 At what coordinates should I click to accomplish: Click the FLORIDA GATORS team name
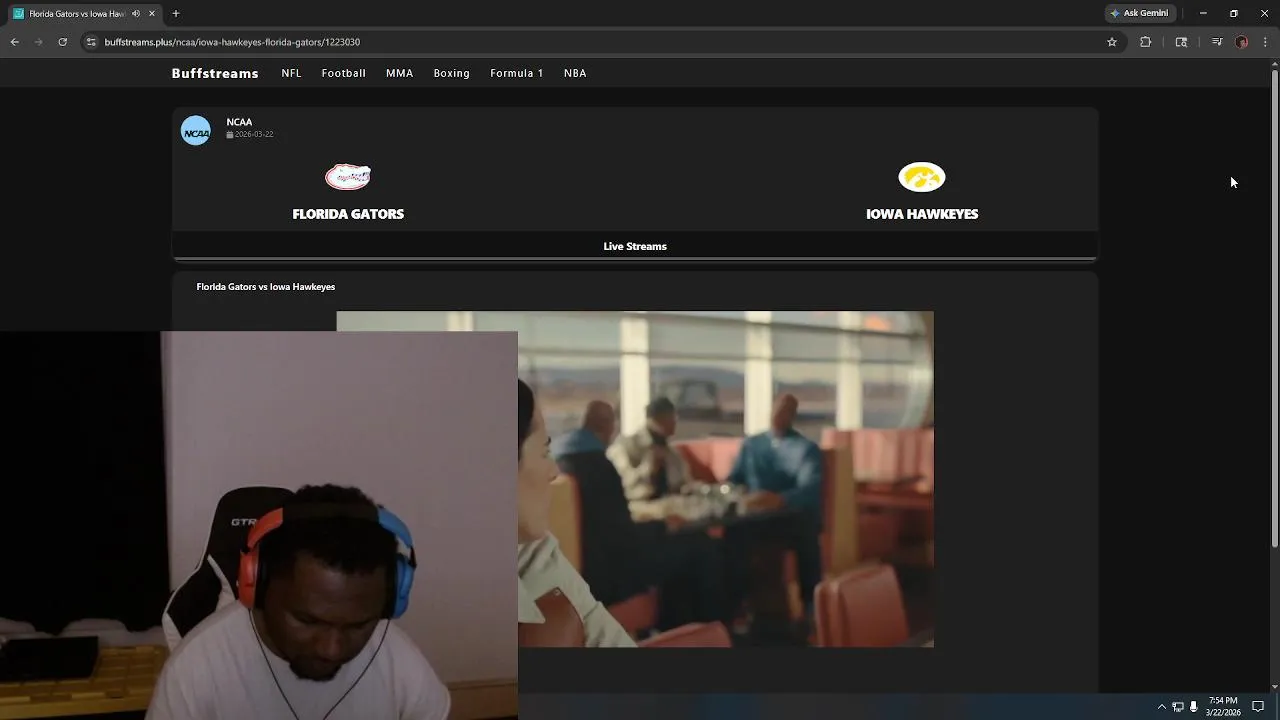348,214
